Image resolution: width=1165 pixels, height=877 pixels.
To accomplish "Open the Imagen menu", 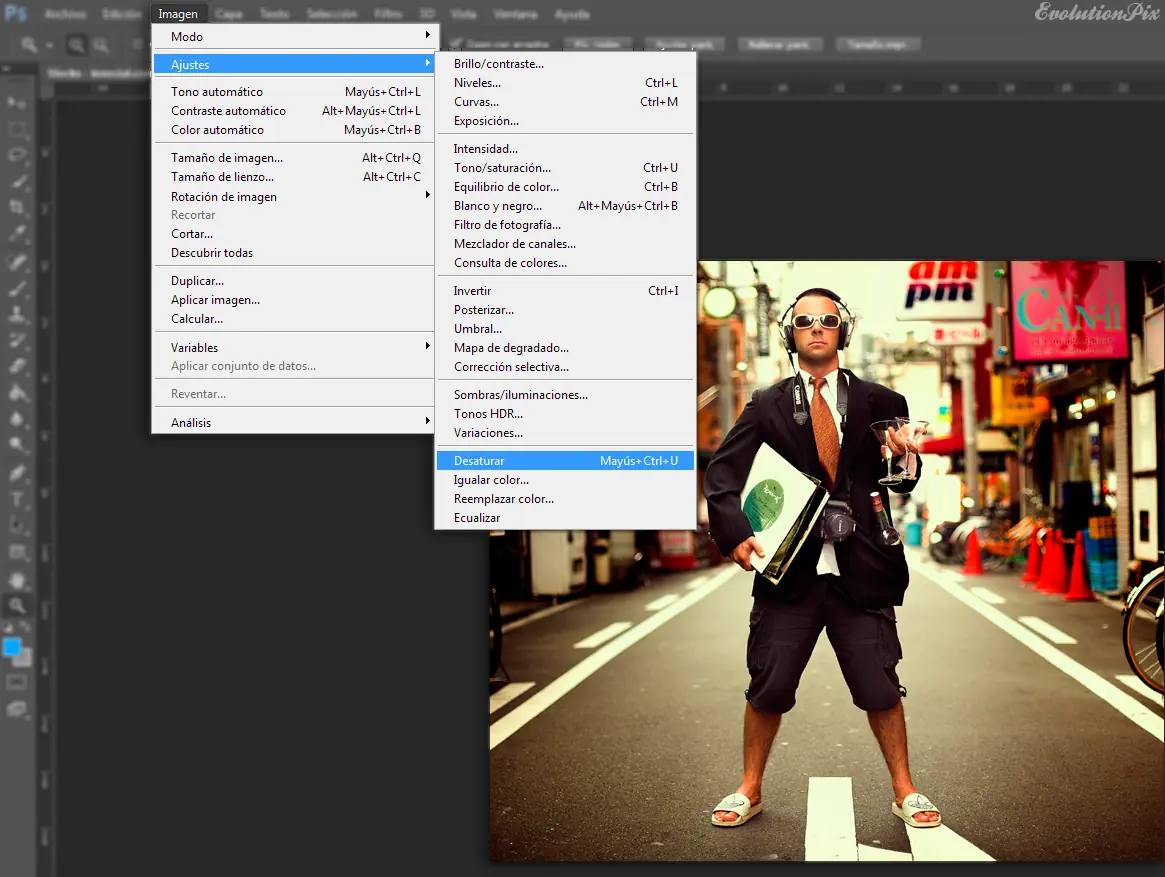I will (178, 14).
